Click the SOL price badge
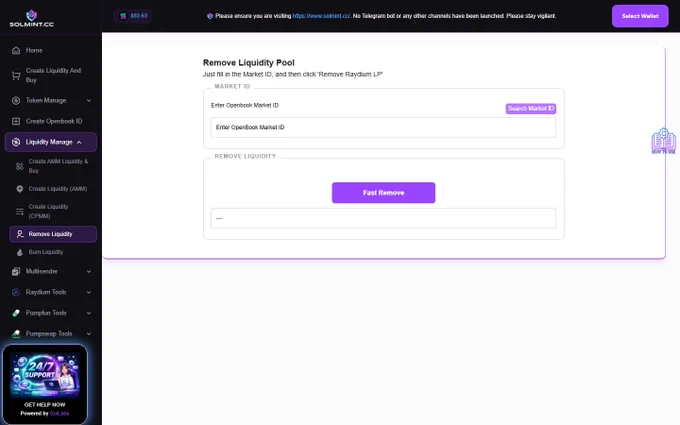Screen dimensions: 680x425 click(x=133, y=16)
